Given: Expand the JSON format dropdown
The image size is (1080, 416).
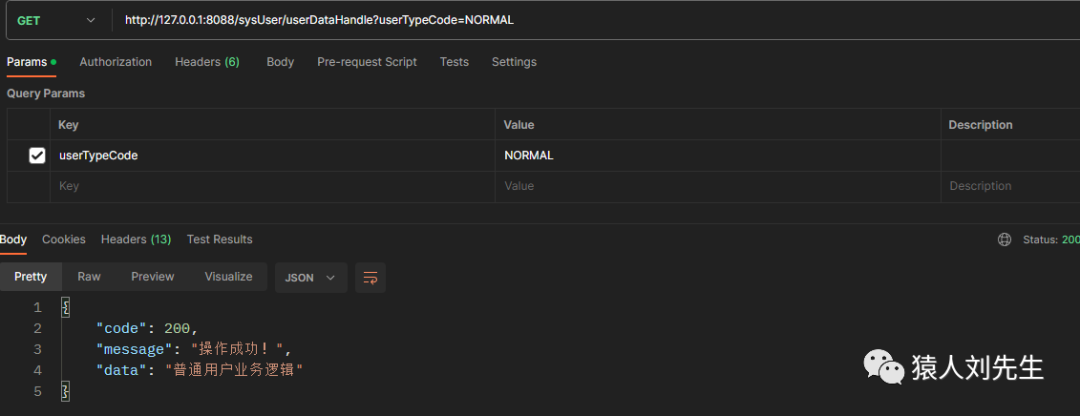Looking at the screenshot, I should point(311,277).
